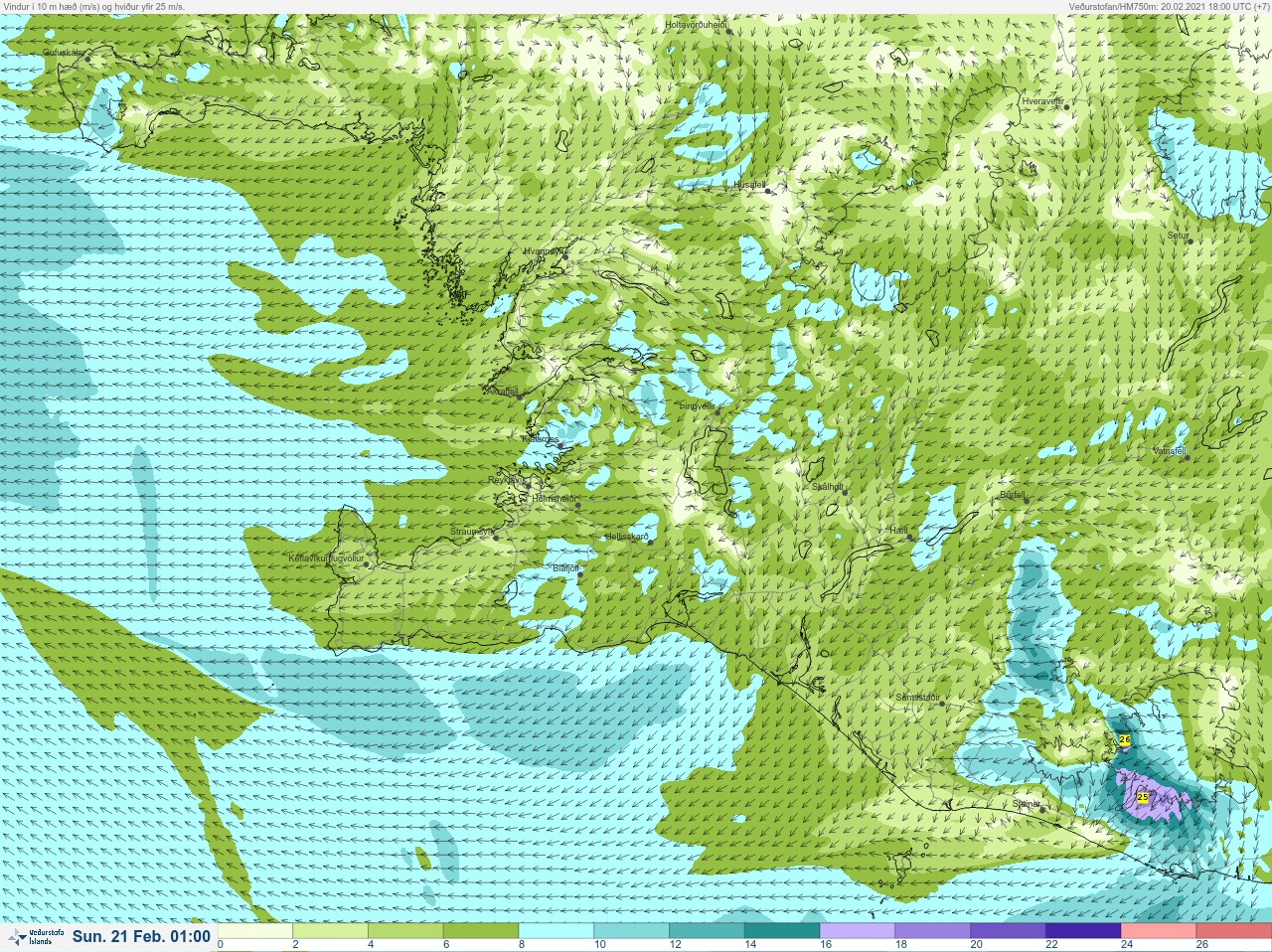Click the Búrfell station label
This screenshot has width=1272, height=952.
(1013, 494)
